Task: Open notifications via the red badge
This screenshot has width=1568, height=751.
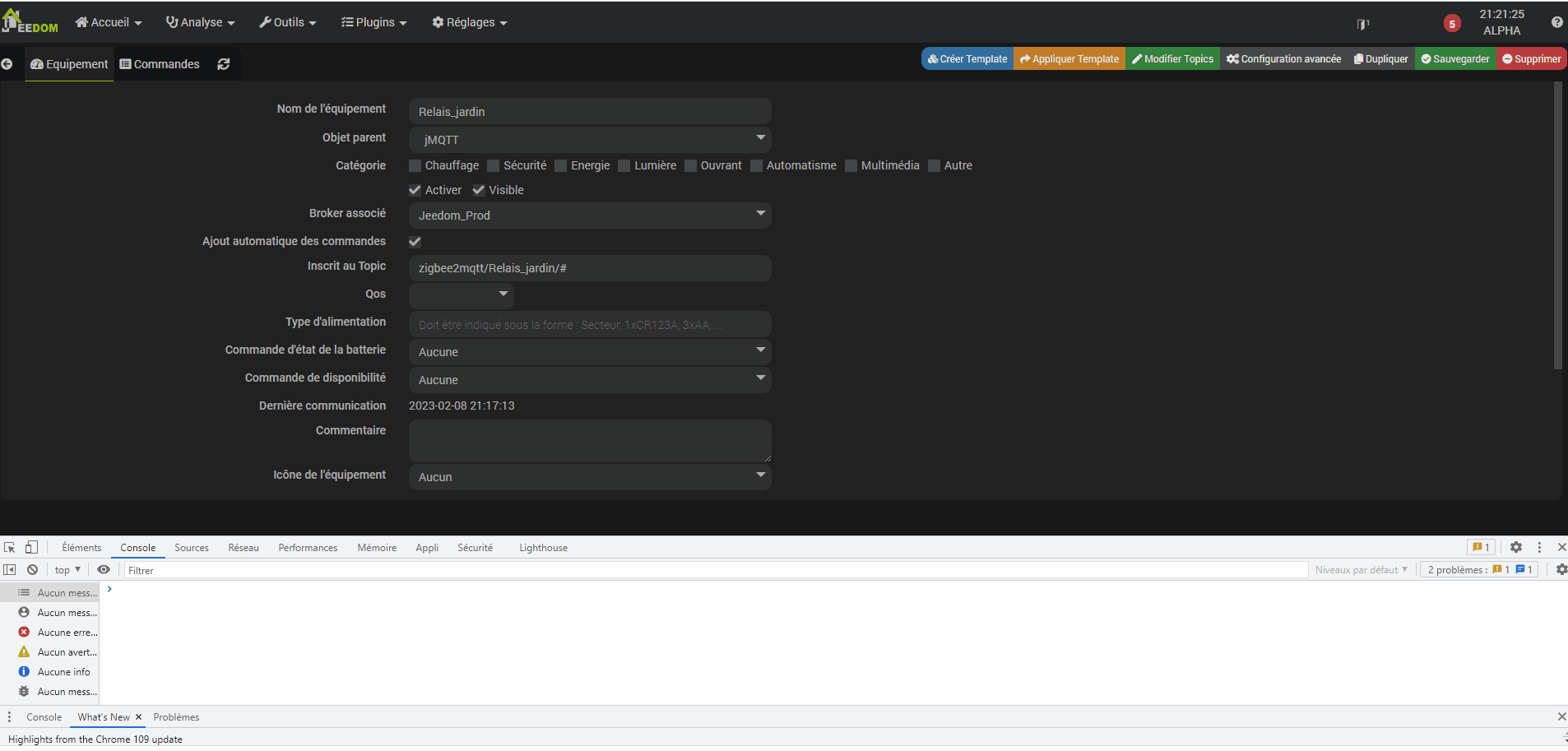Action: (1450, 23)
